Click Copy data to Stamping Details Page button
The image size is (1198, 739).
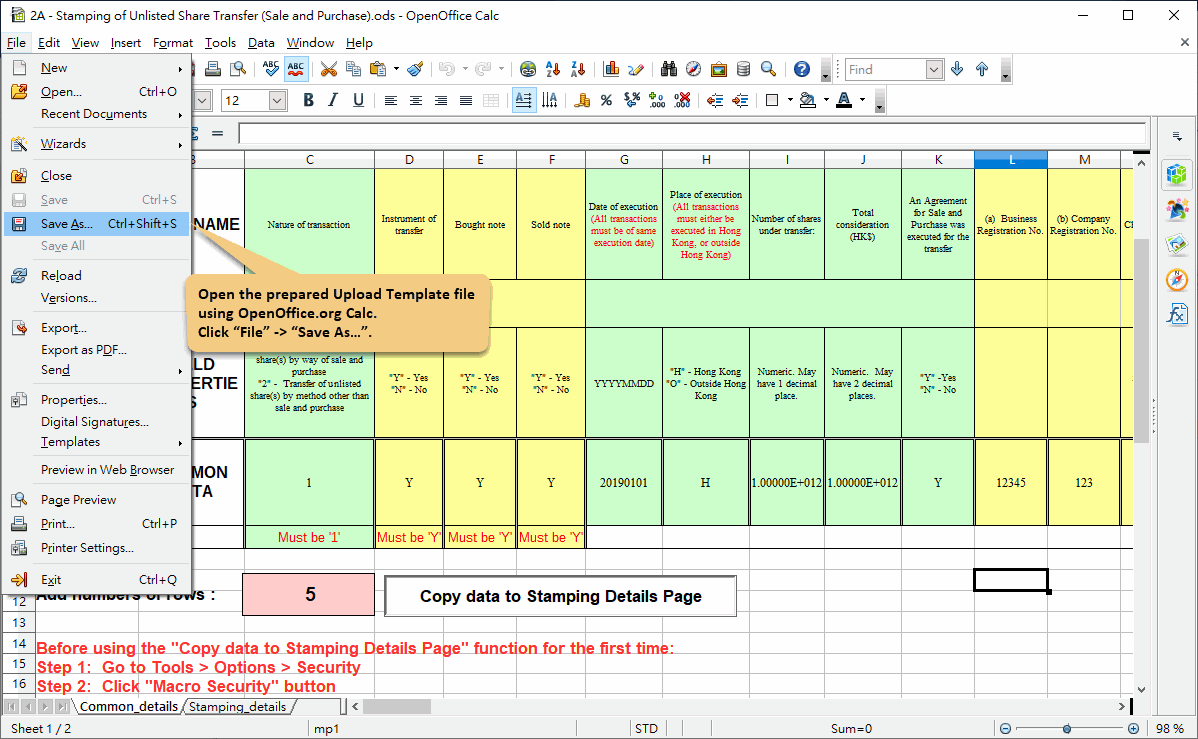560,596
